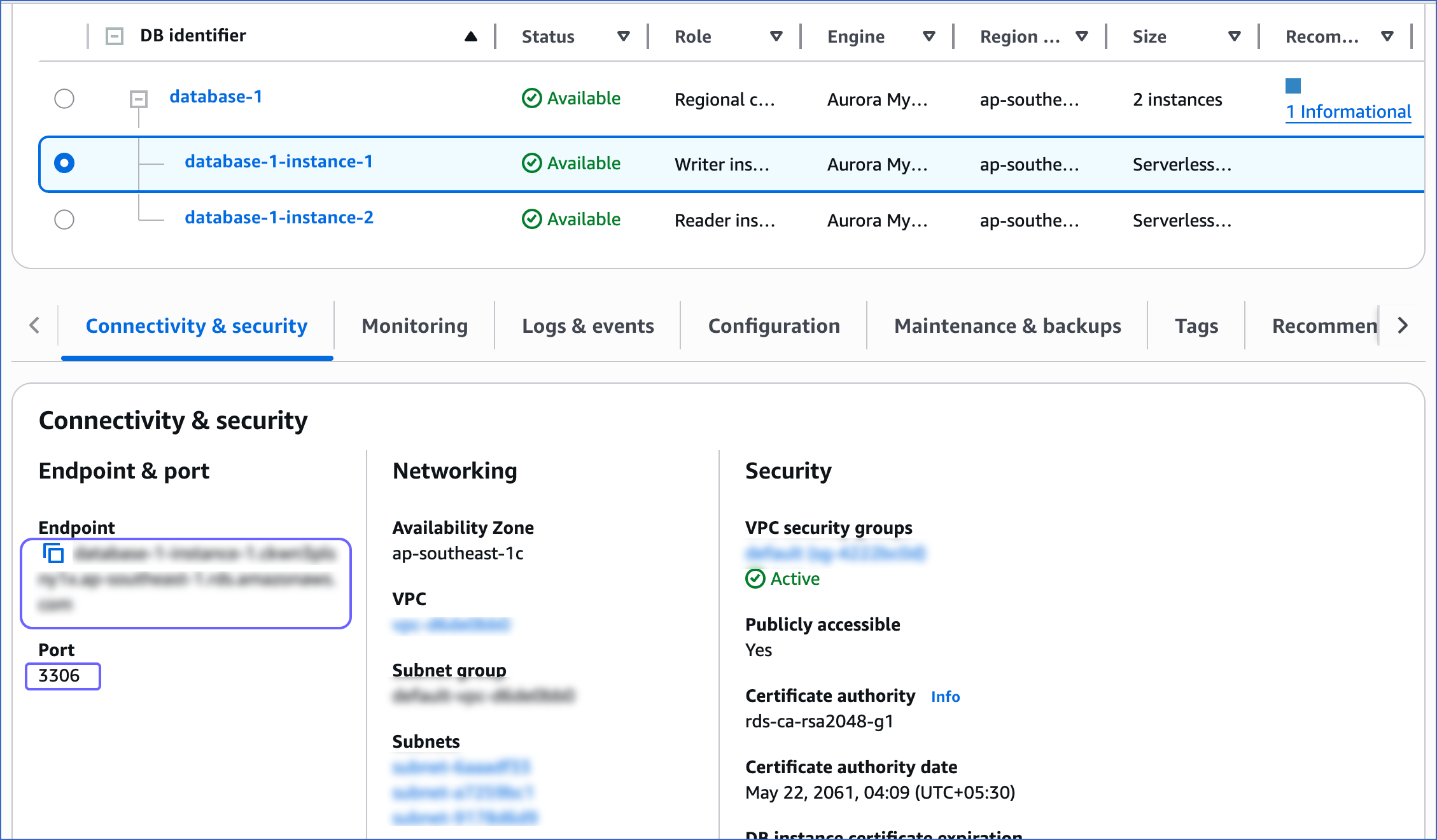
Task: Click the sort ascending arrow for DB identifier
Action: point(471,36)
